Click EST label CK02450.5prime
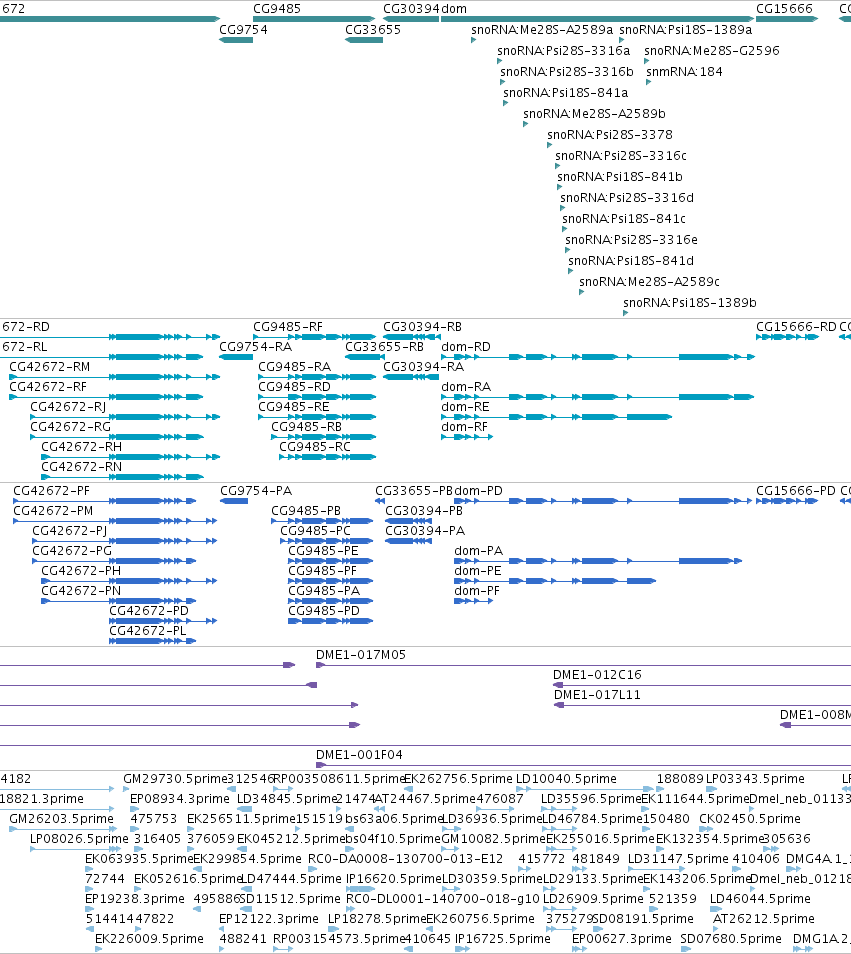The image size is (851, 954). click(x=750, y=820)
